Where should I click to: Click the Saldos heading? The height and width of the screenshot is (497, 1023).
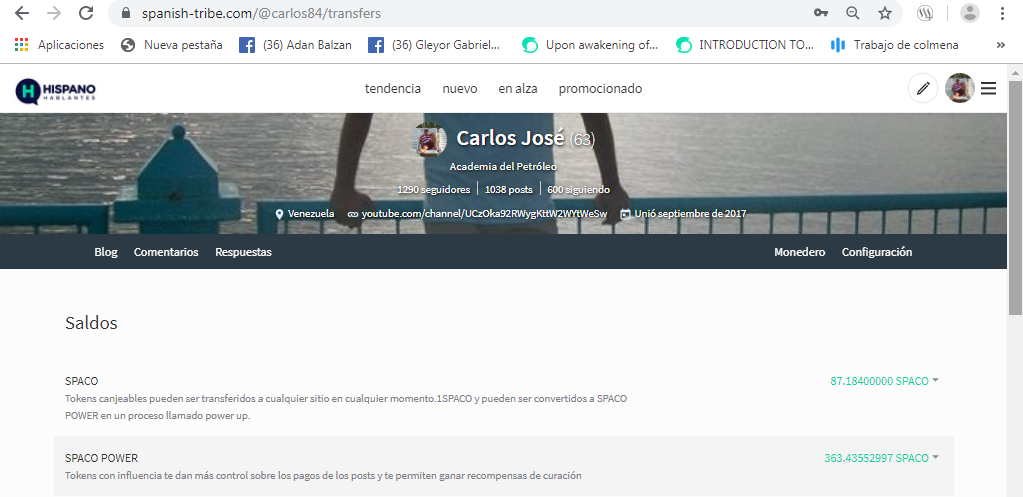point(91,323)
